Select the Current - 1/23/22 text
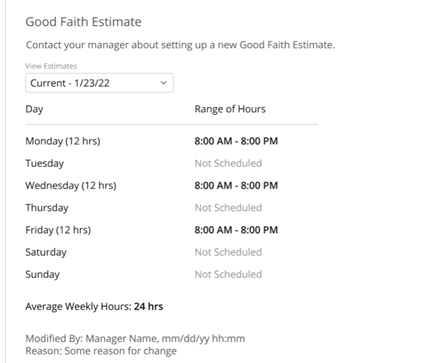This screenshot has width=445, height=363. point(70,83)
